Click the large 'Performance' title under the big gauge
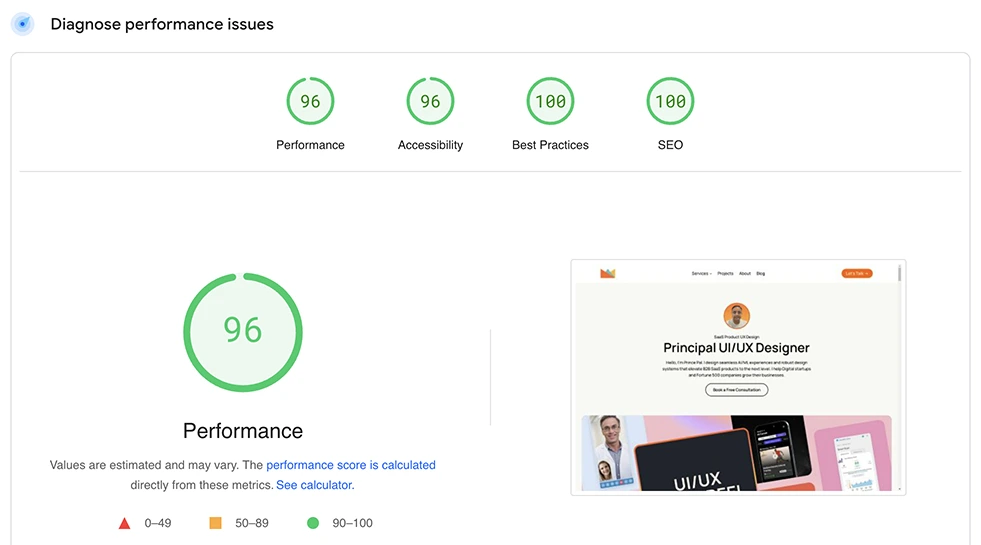Viewport: 981px width, 545px height. 243,431
